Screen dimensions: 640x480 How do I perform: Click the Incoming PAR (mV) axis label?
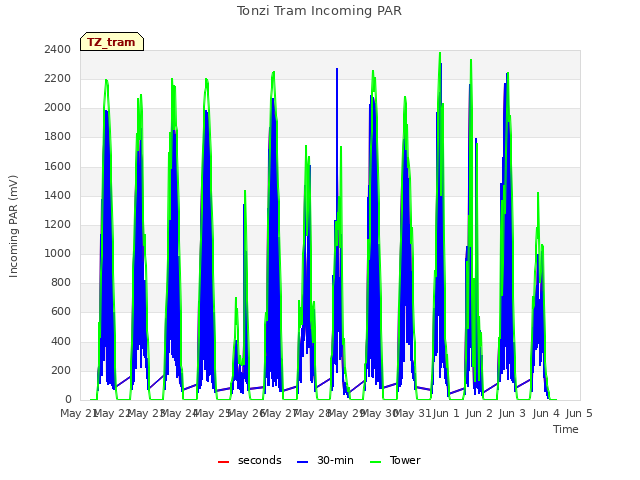pos(13,227)
